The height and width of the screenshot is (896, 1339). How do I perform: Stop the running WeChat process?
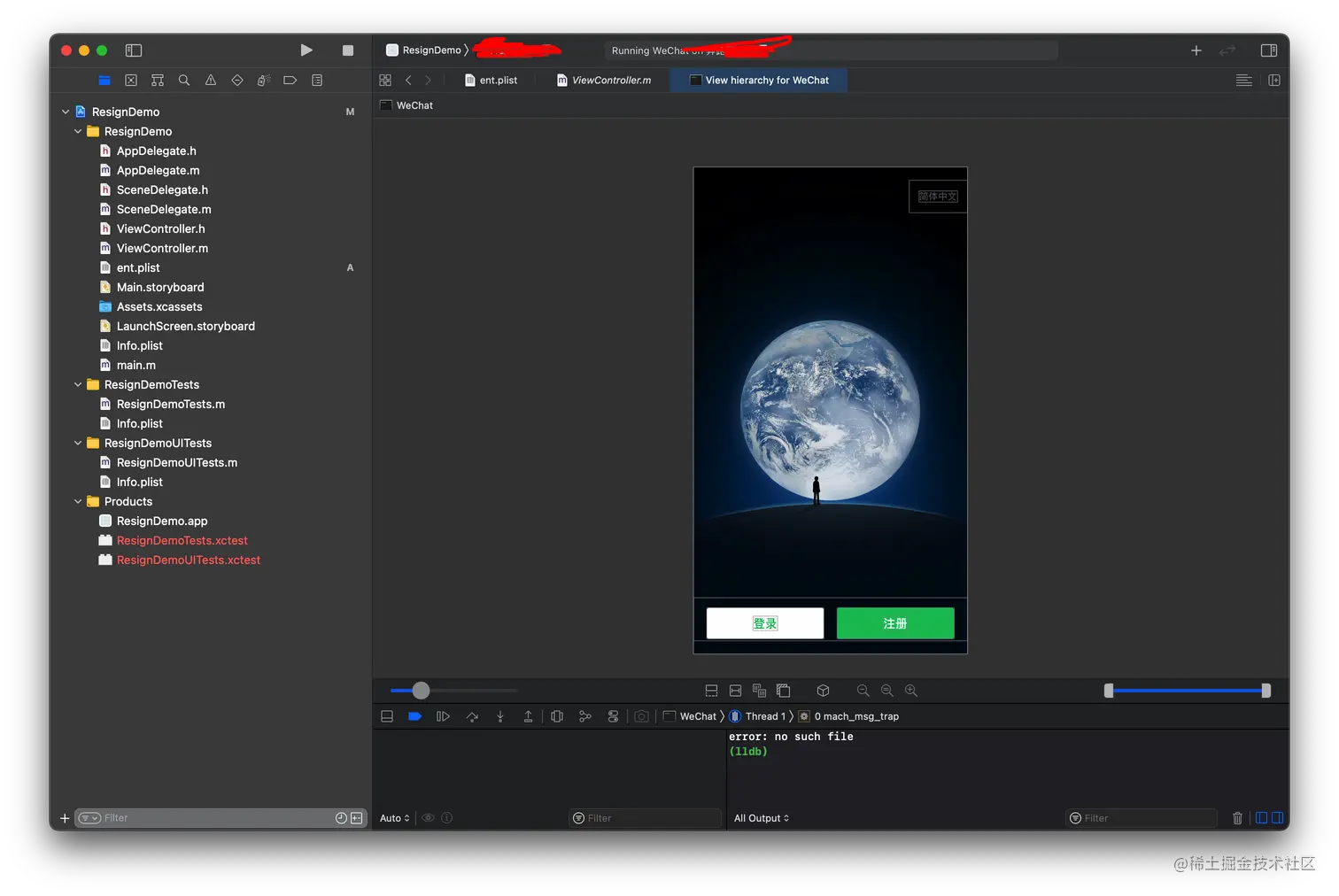[348, 50]
